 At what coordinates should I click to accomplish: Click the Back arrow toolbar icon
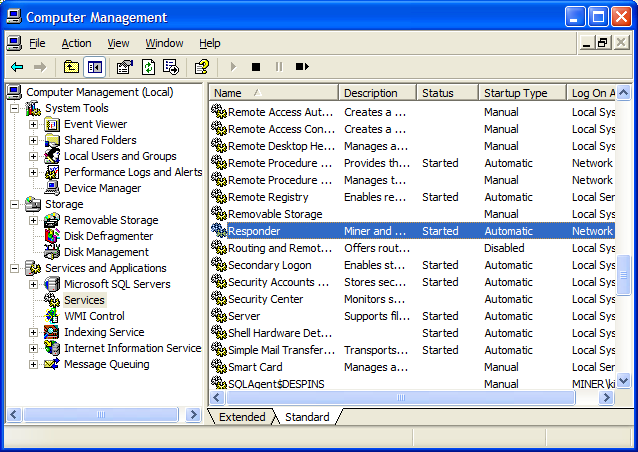[x=17, y=67]
